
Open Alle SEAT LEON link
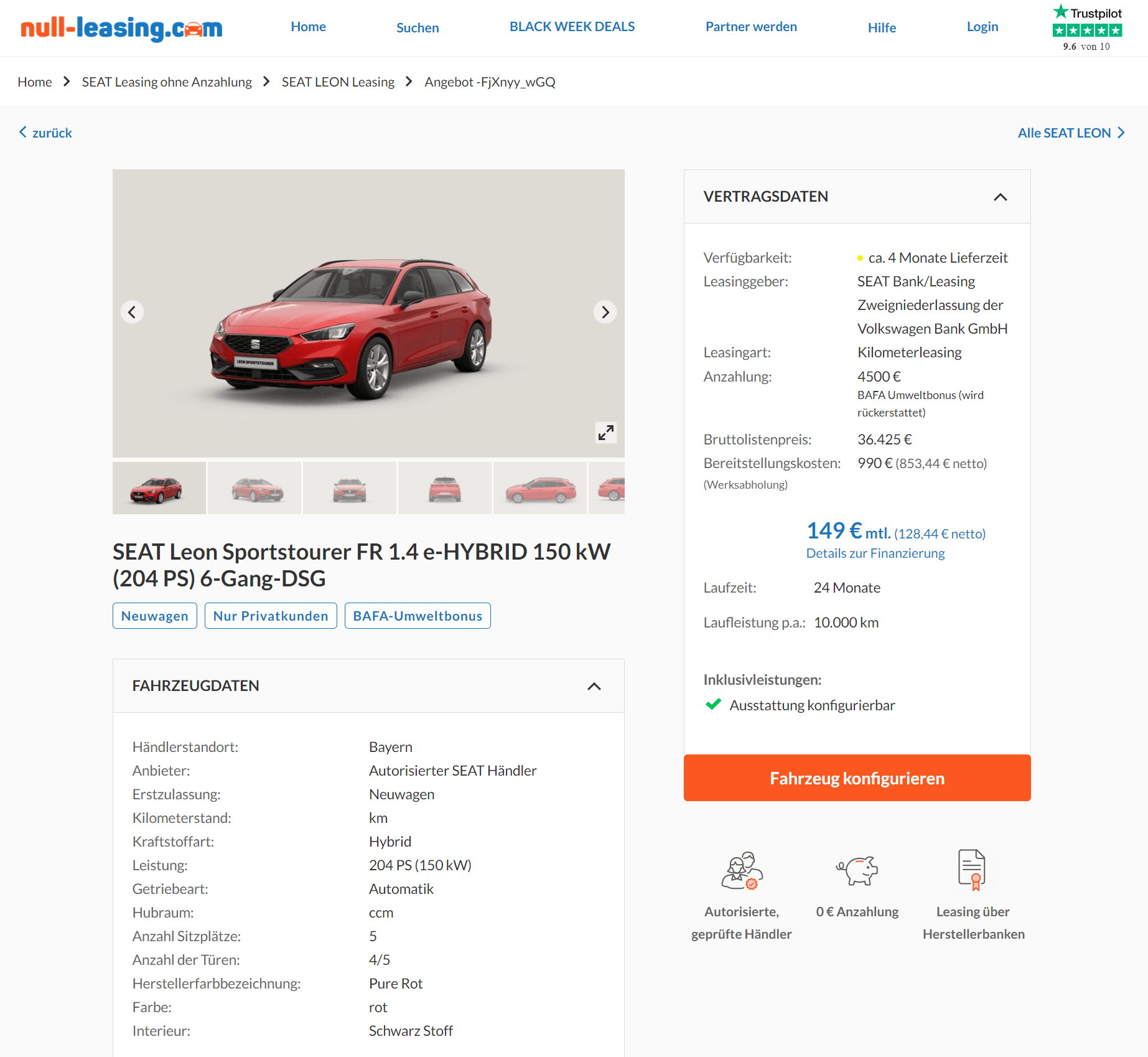pos(1071,133)
